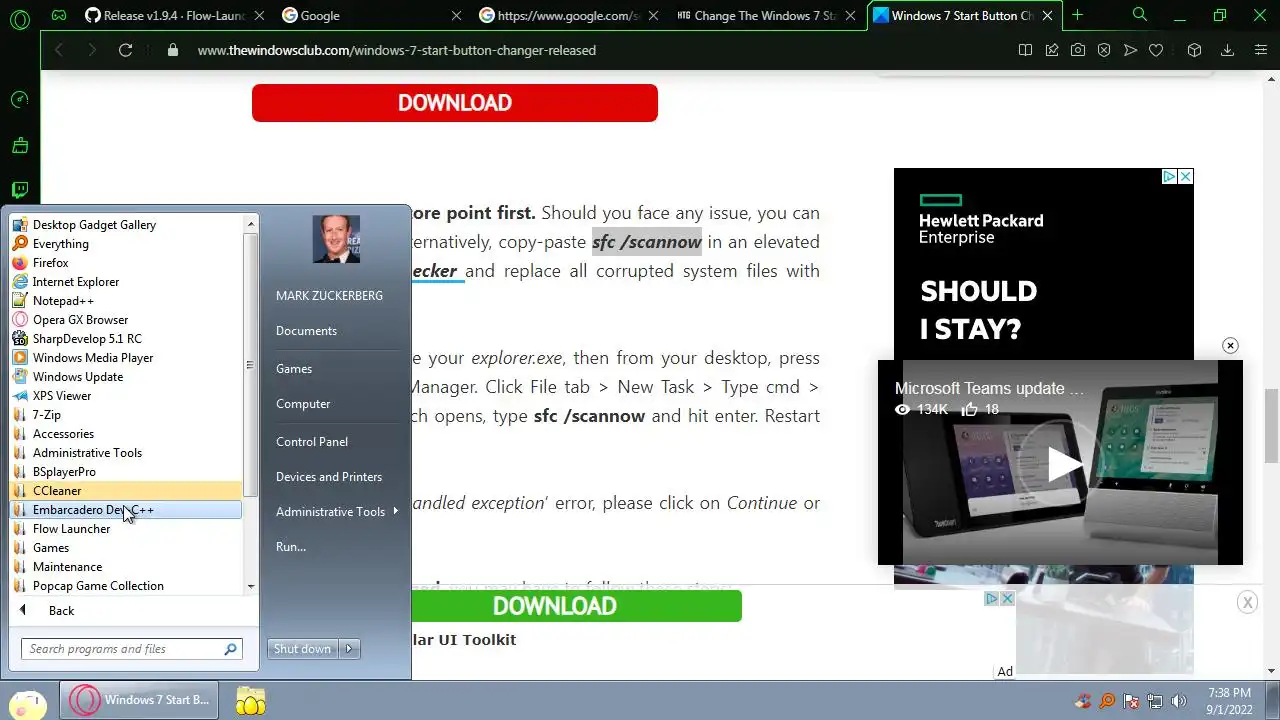Go back with browser back arrow

click(59, 50)
